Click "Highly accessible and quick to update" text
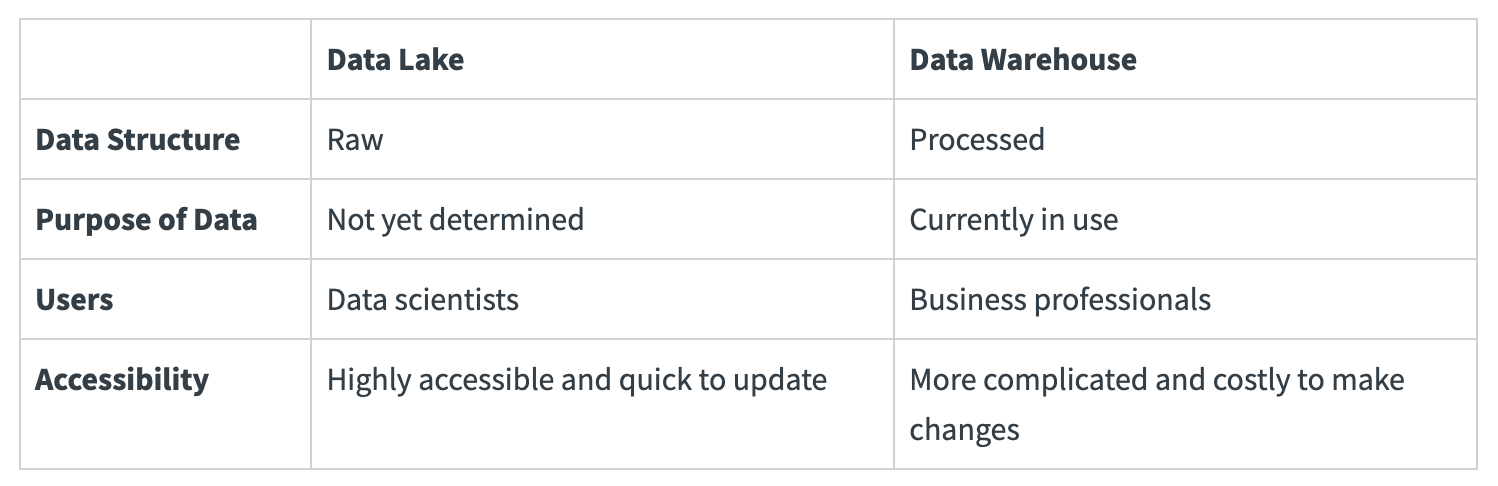1498x486 pixels. [576, 380]
